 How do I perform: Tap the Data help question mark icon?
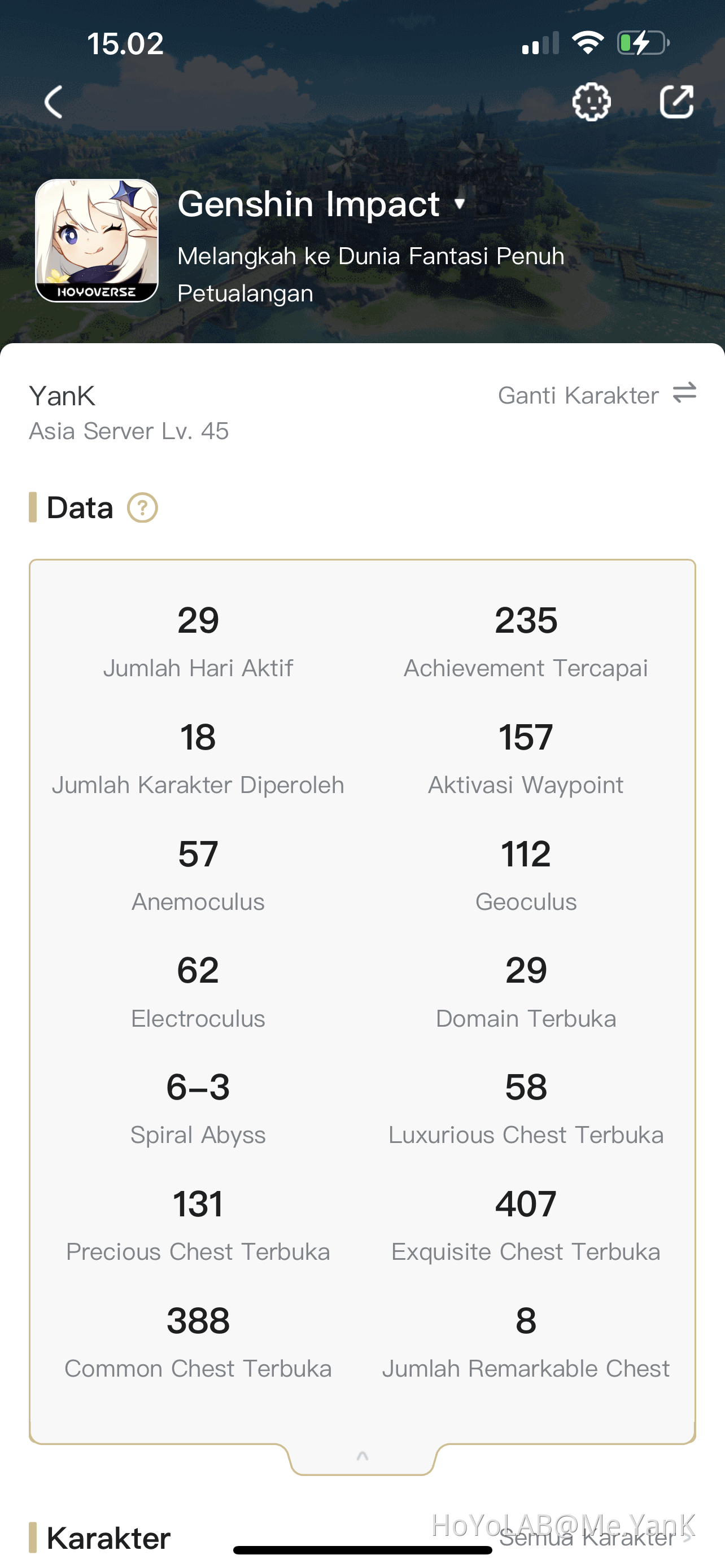[x=142, y=507]
